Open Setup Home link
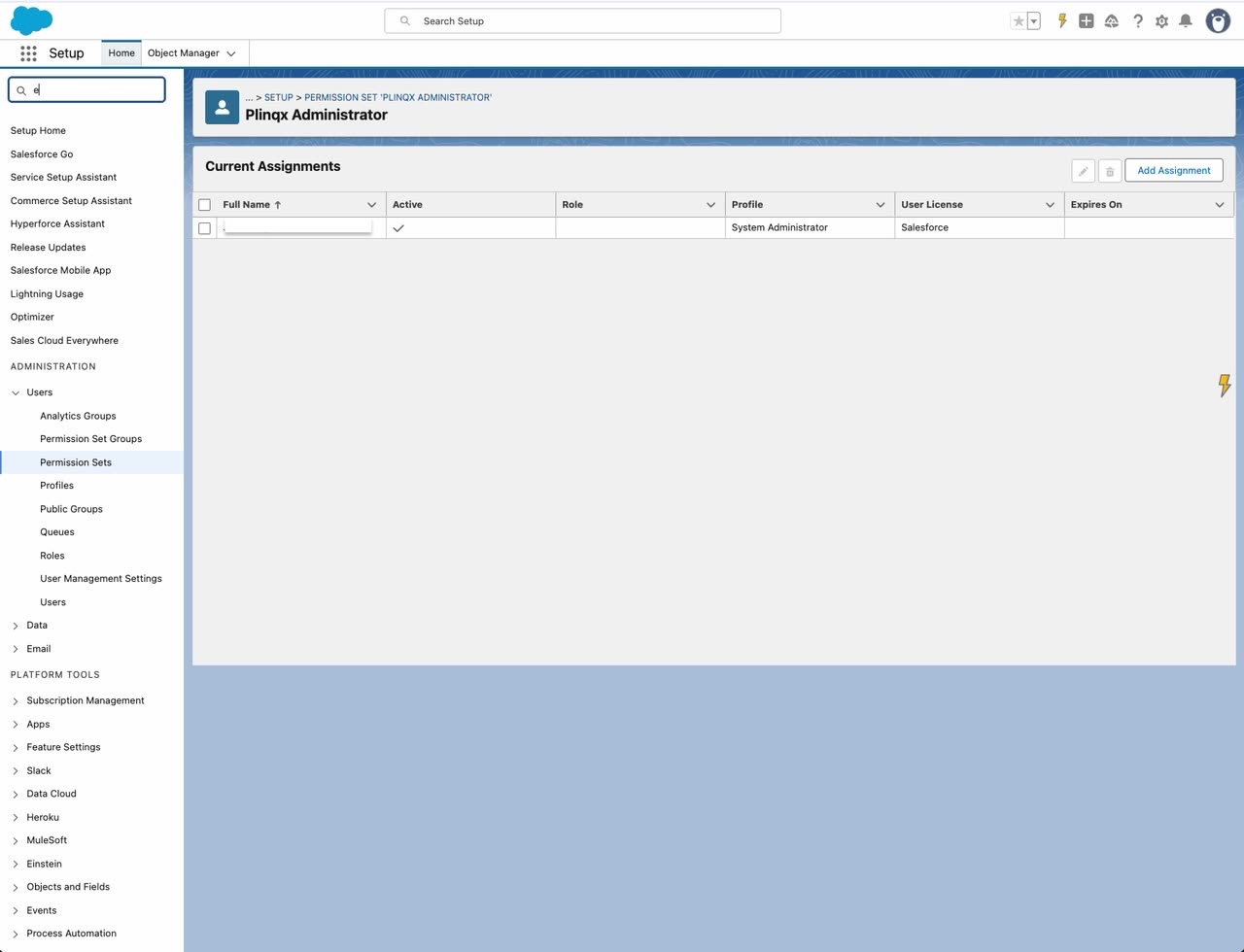 38,131
